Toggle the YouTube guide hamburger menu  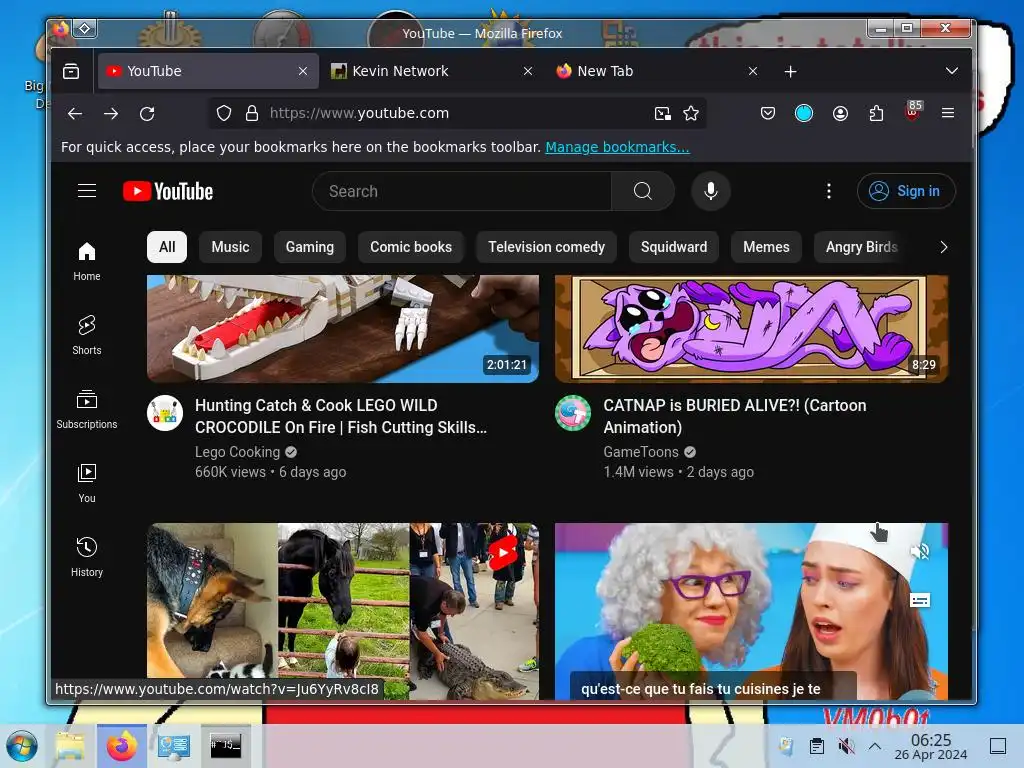[87, 191]
